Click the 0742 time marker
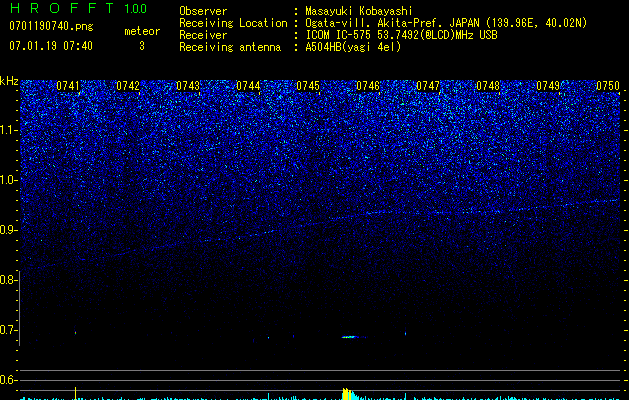This screenshot has width=629, height=400. tap(128, 86)
